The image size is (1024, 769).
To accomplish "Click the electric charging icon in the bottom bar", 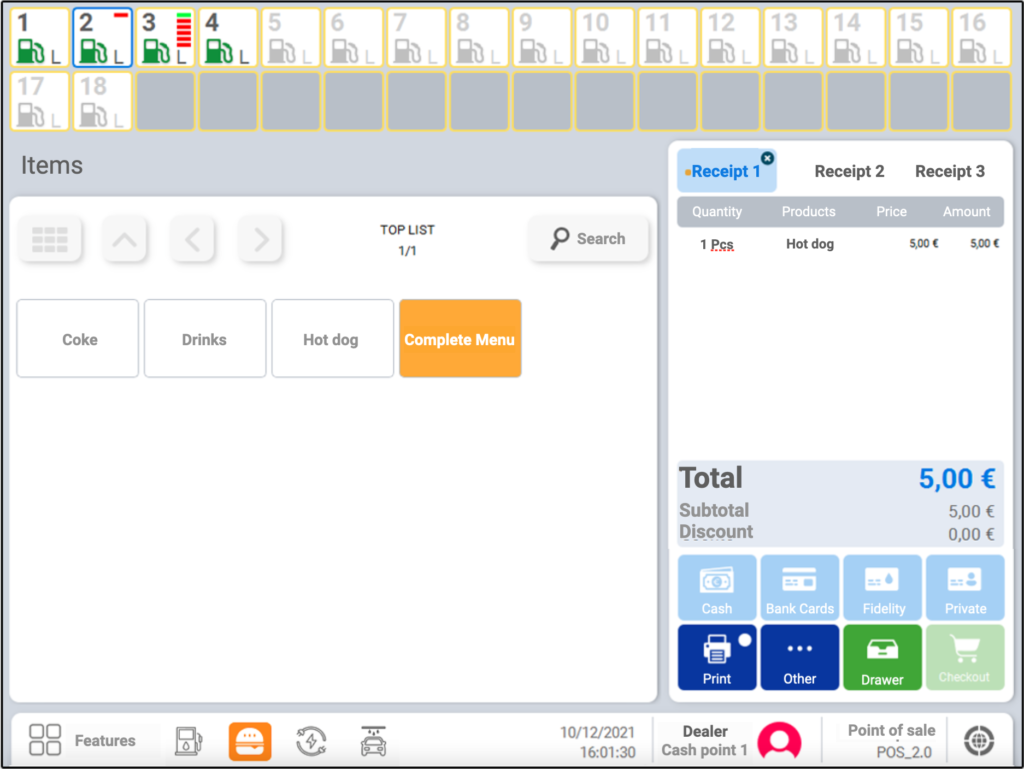I will point(311,740).
